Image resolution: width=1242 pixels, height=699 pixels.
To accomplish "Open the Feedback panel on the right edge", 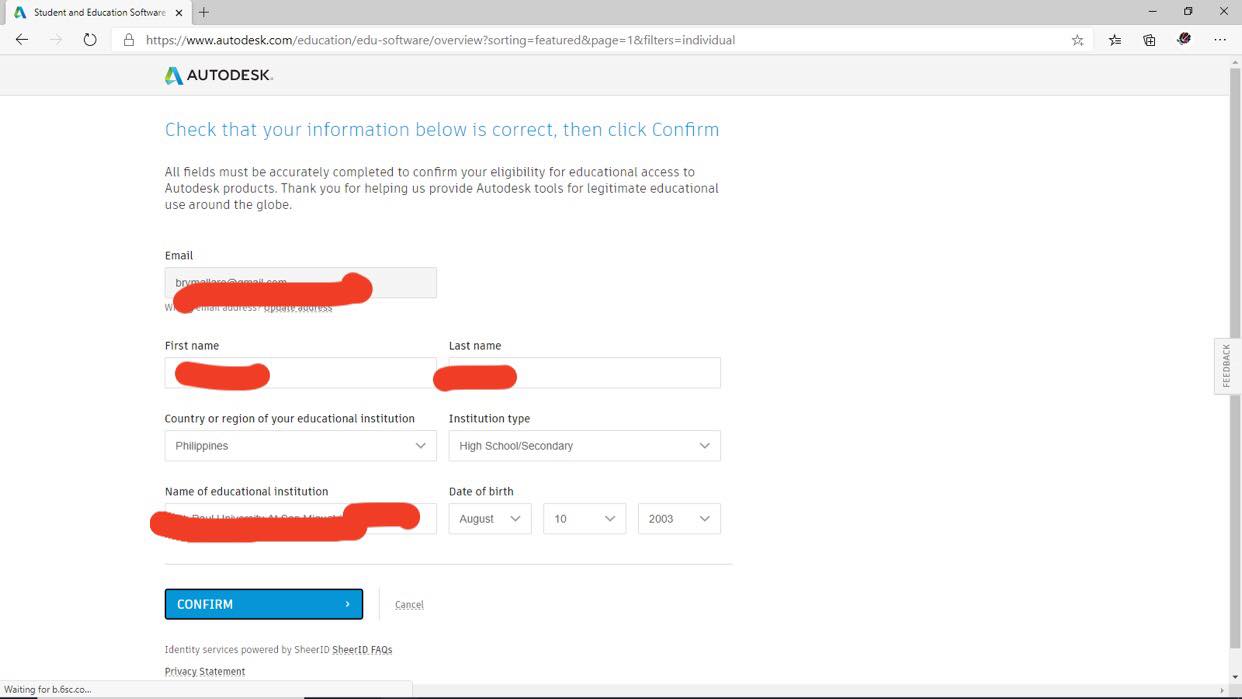I will (x=1226, y=366).
